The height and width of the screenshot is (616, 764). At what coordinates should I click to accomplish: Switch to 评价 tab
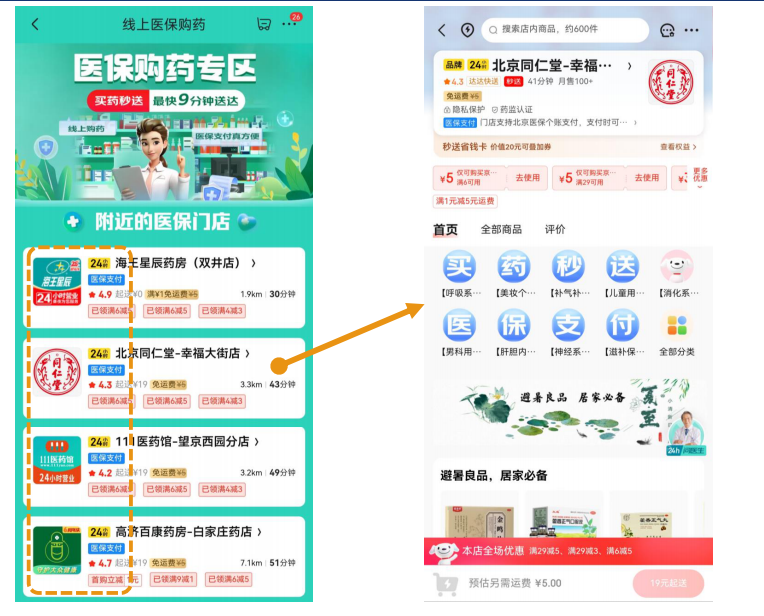coord(554,230)
